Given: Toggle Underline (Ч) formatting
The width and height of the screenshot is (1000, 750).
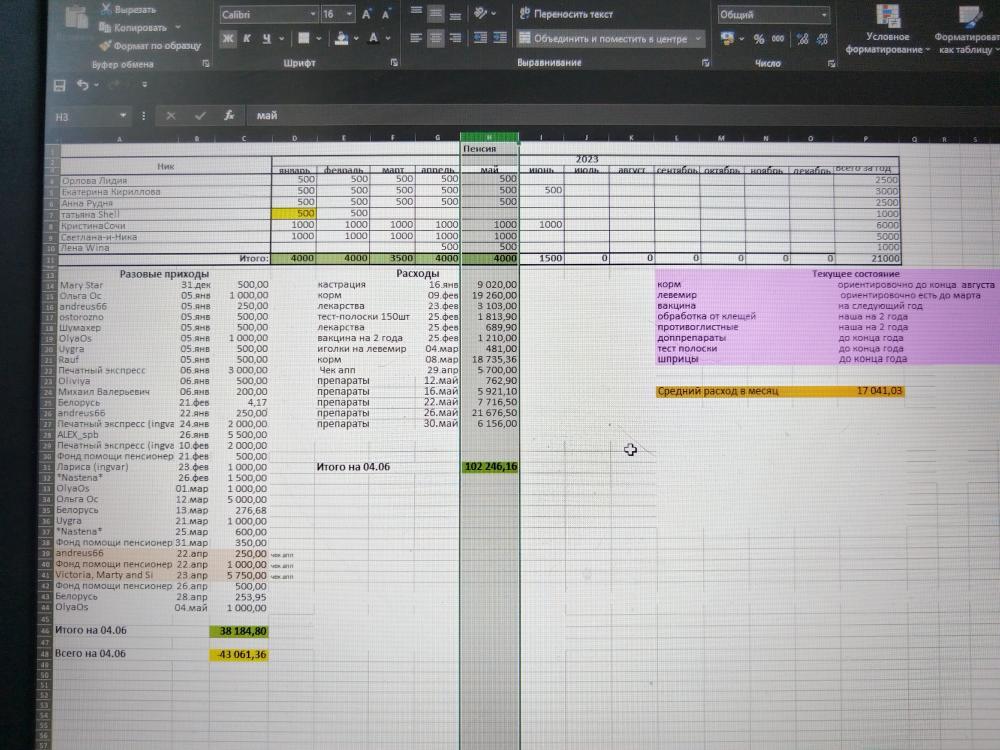Looking at the screenshot, I should pyautogui.click(x=267, y=38).
